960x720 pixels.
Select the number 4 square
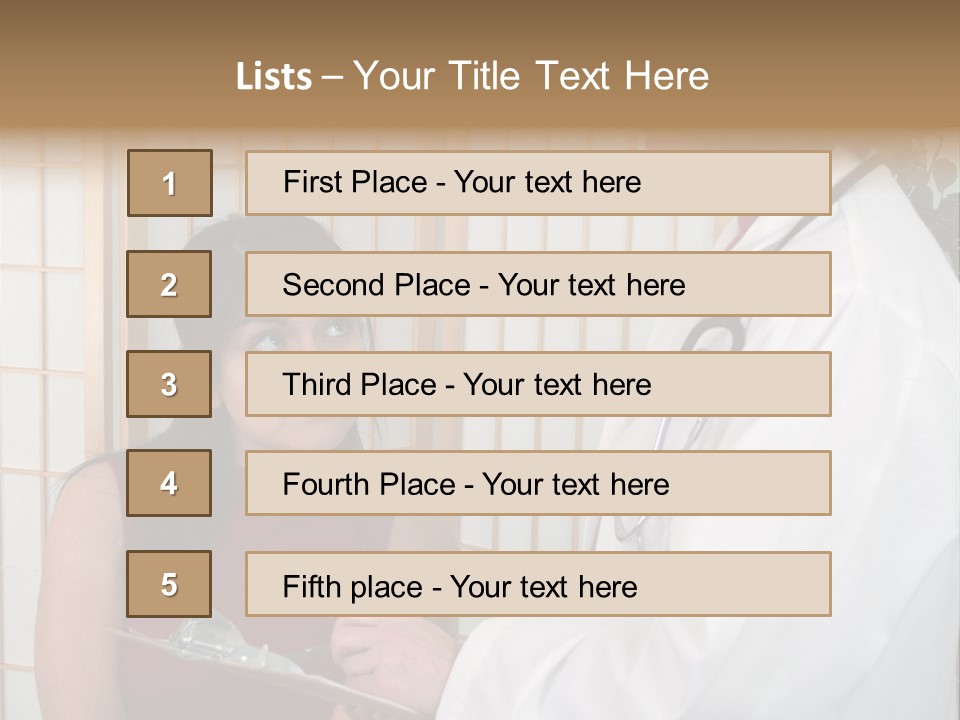169,483
